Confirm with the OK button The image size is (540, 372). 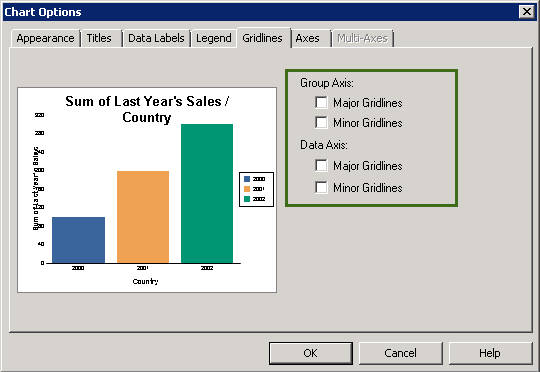[x=311, y=353]
